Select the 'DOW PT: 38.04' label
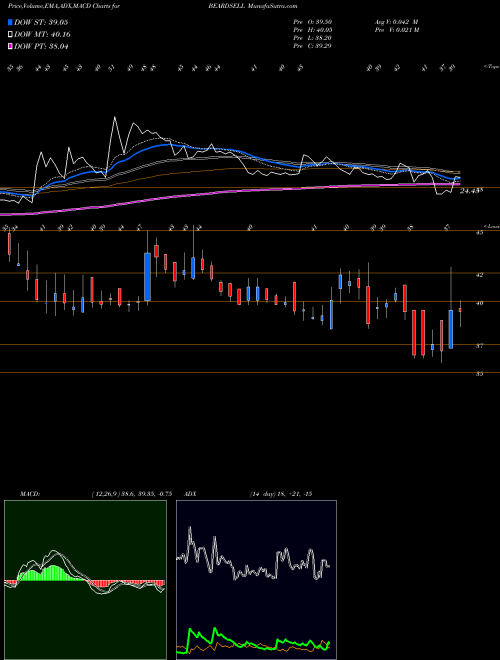The width and height of the screenshot is (500, 660). click(x=41, y=47)
